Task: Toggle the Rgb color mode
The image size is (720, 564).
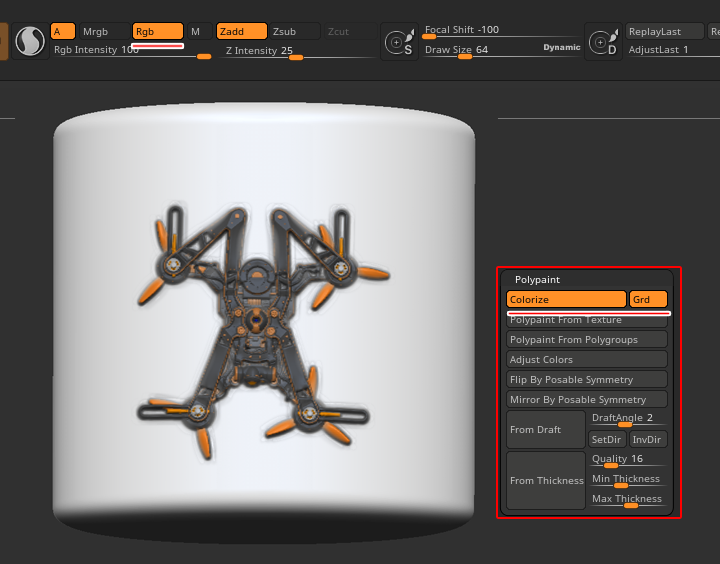Action: pos(157,32)
